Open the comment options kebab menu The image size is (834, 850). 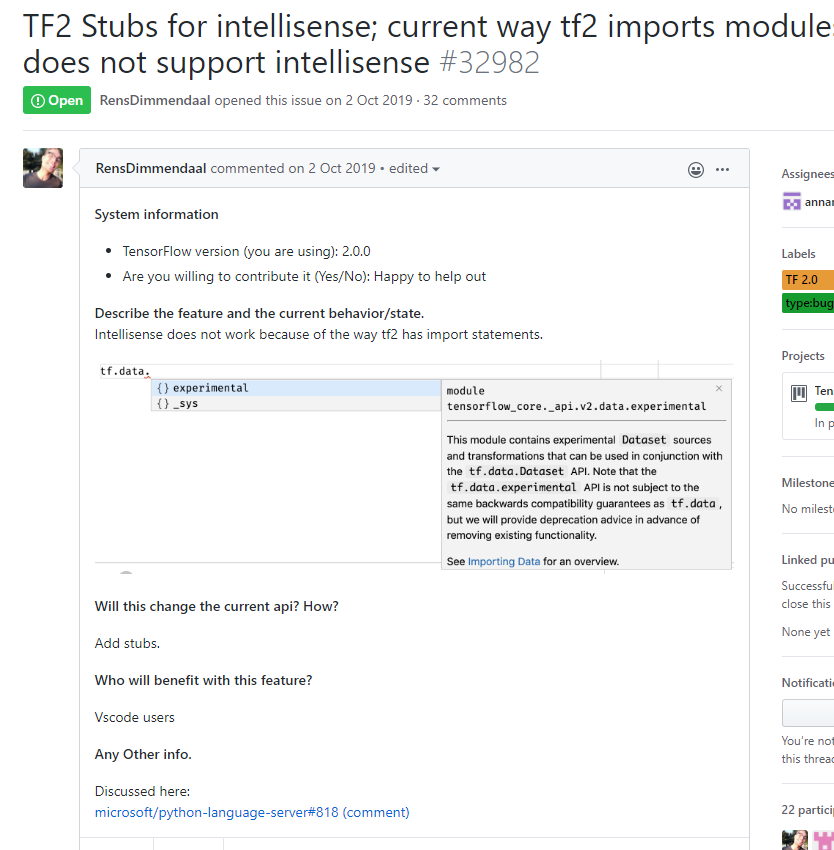(x=722, y=169)
